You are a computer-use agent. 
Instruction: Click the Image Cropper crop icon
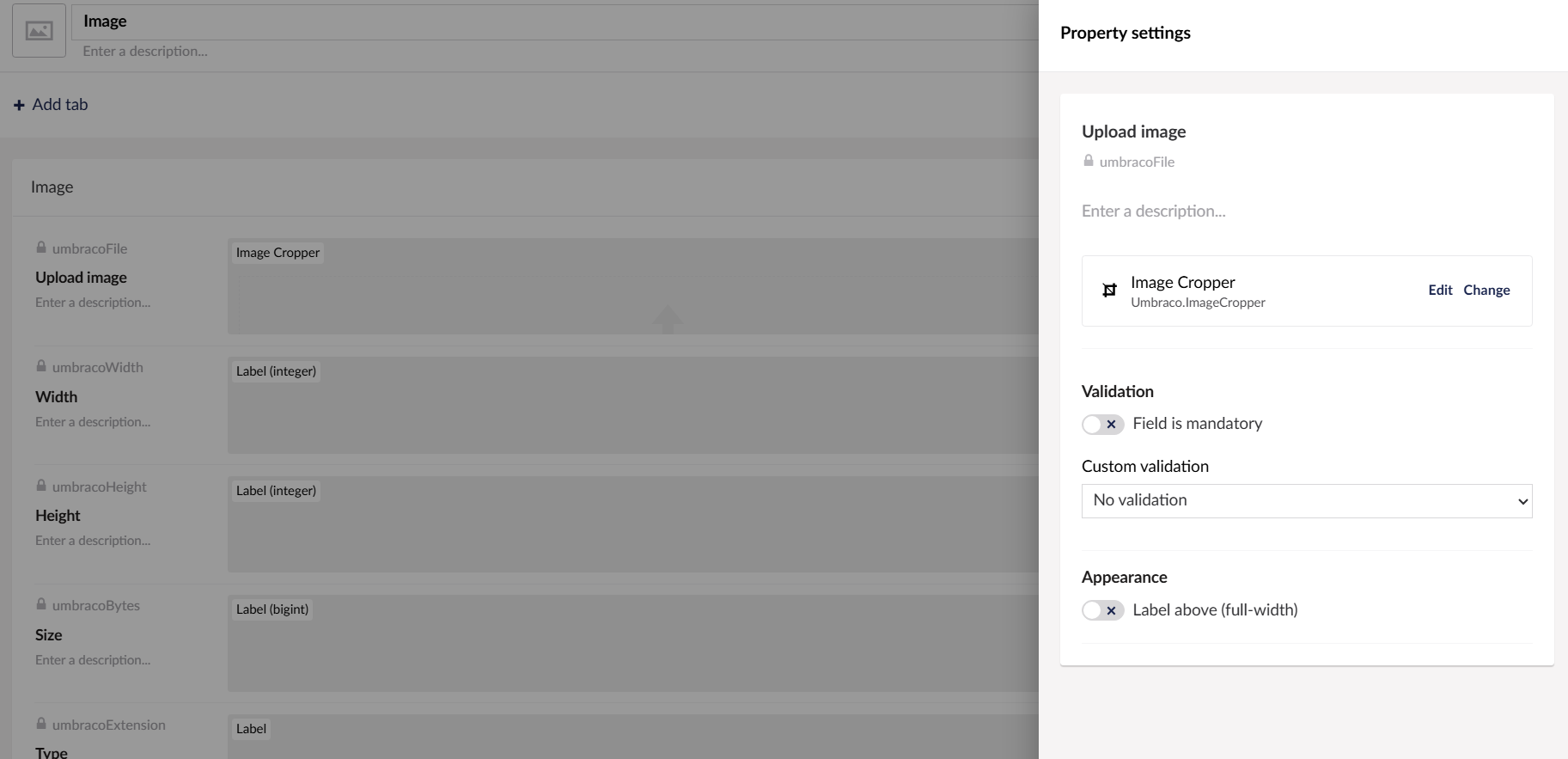click(x=1109, y=291)
